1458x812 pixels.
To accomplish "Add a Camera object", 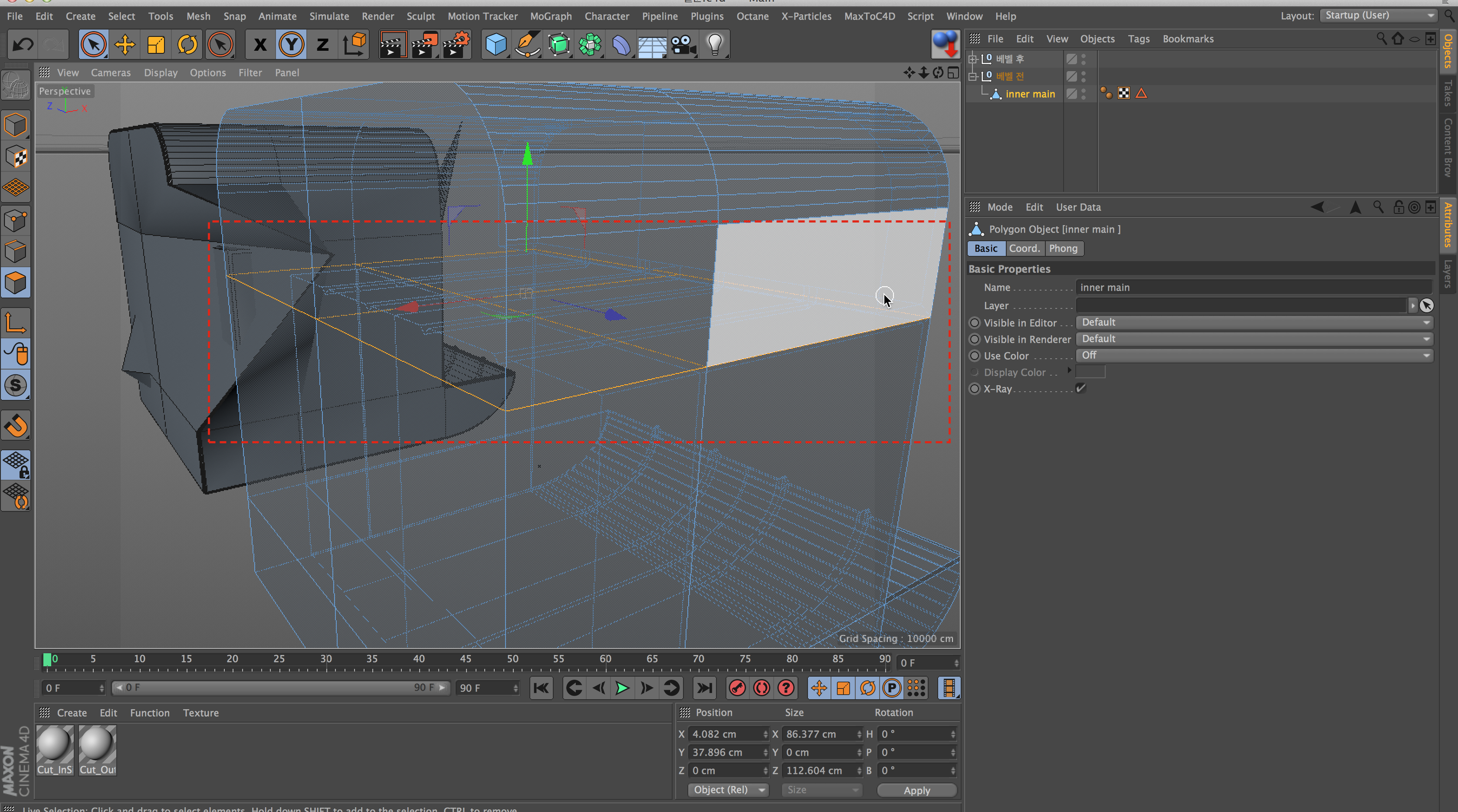I will 683,44.
